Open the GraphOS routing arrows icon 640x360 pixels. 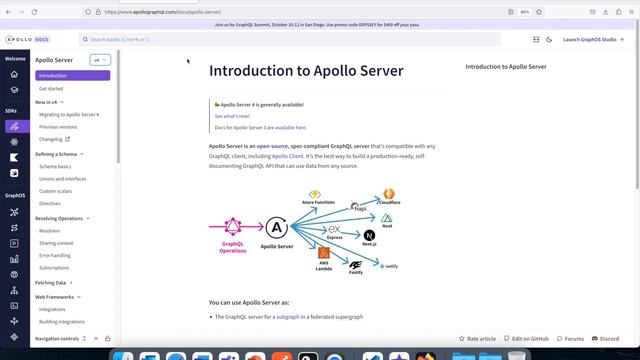(14, 228)
